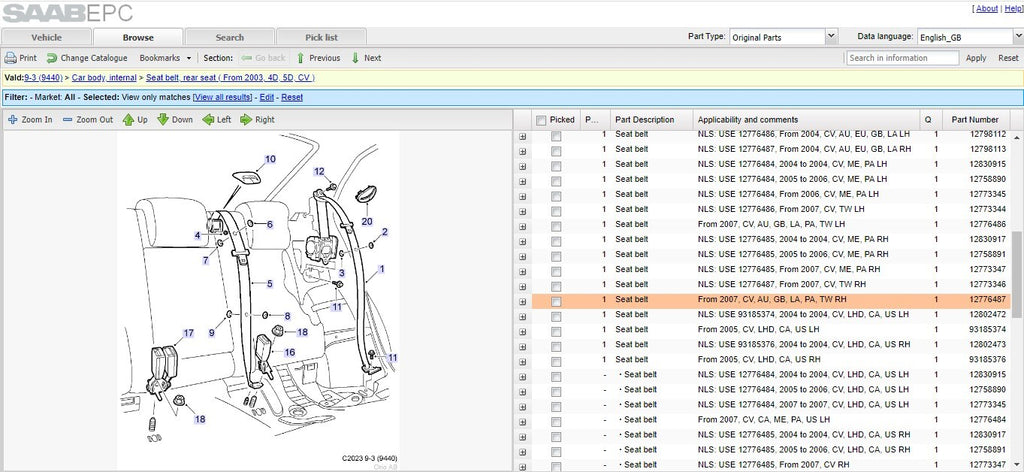Open the Help link

click(1014, 8)
